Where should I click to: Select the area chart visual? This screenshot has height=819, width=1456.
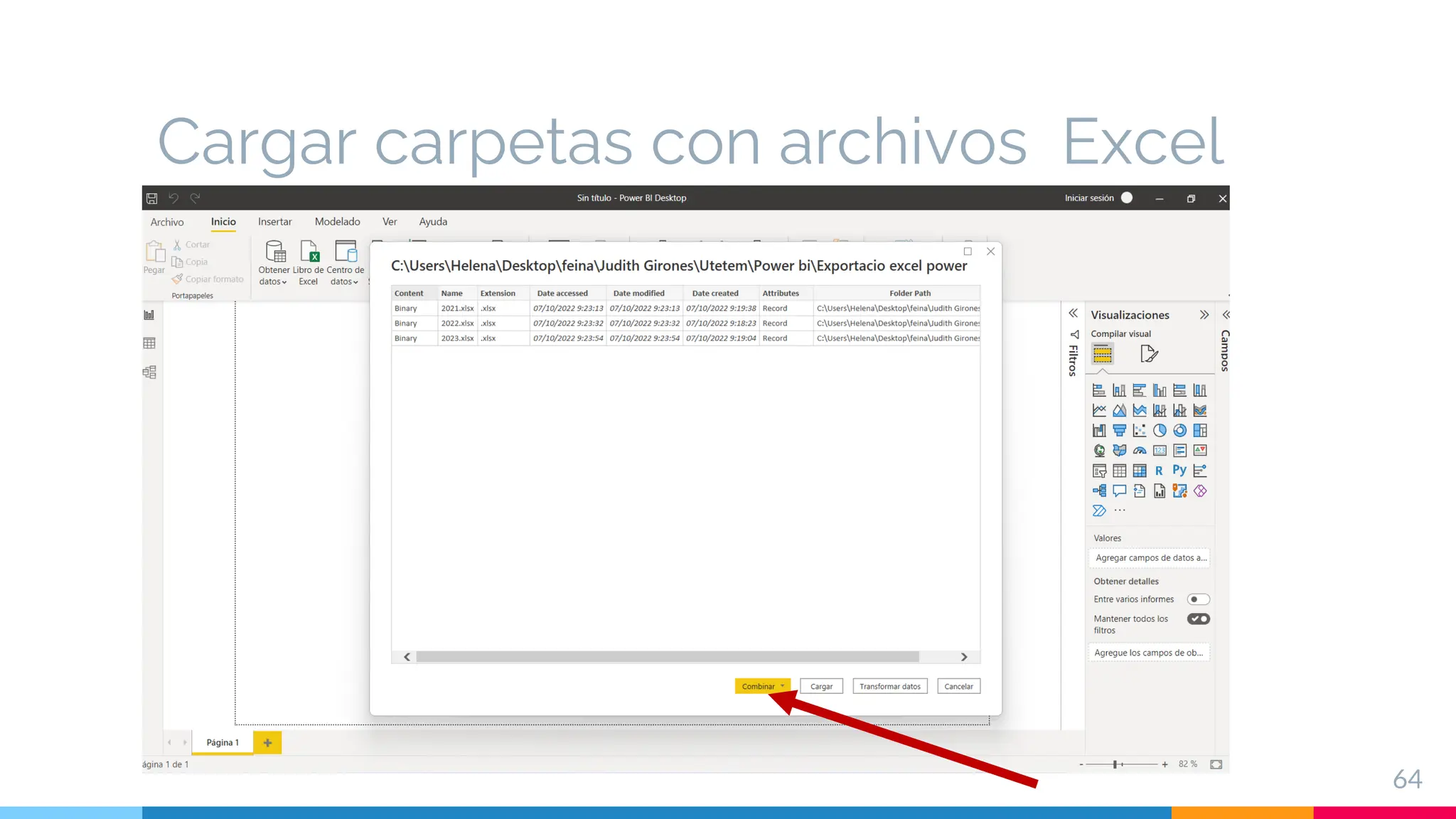(1119, 410)
